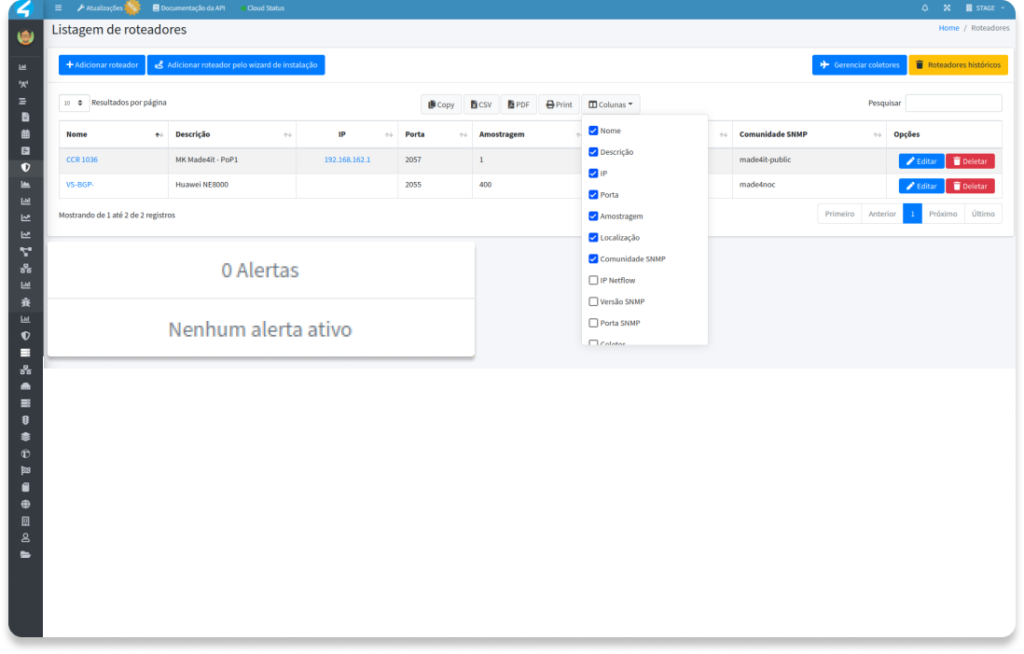Viewport: 1024px width, 654px height.
Task: Click the flag icon in the sidebar
Action: coord(25,470)
